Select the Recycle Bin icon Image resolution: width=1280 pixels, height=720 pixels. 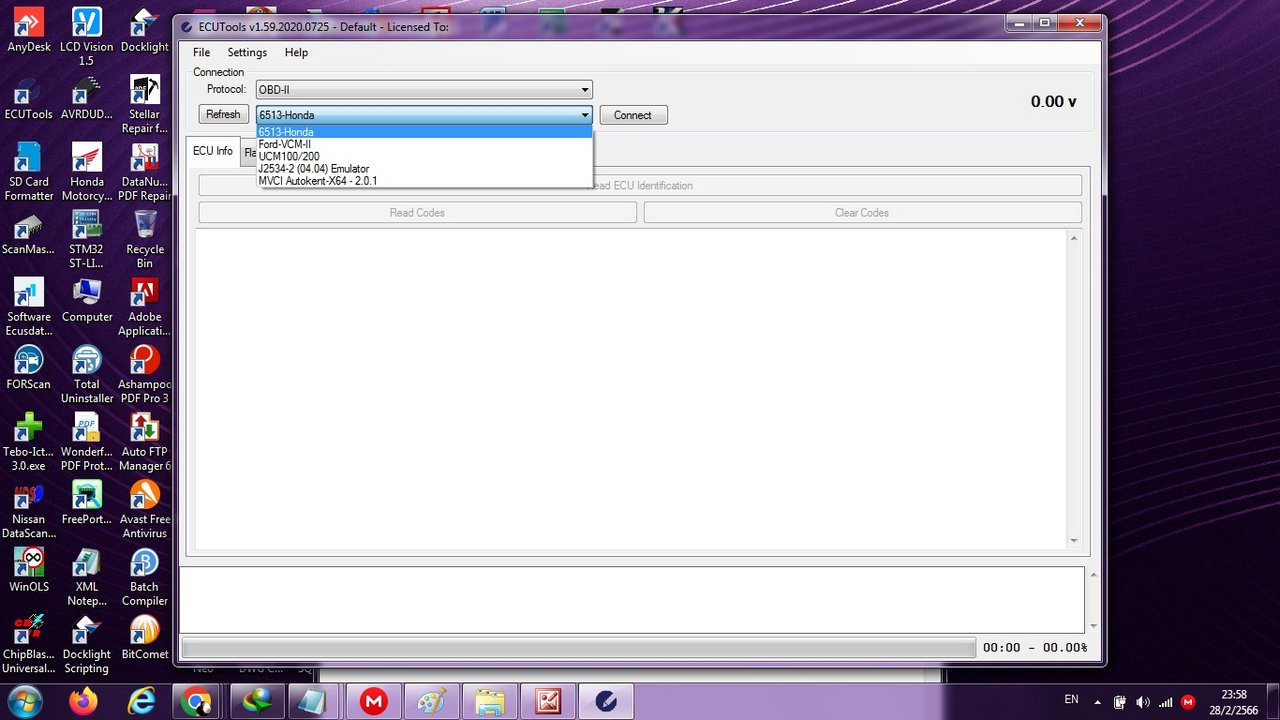pyautogui.click(x=145, y=239)
